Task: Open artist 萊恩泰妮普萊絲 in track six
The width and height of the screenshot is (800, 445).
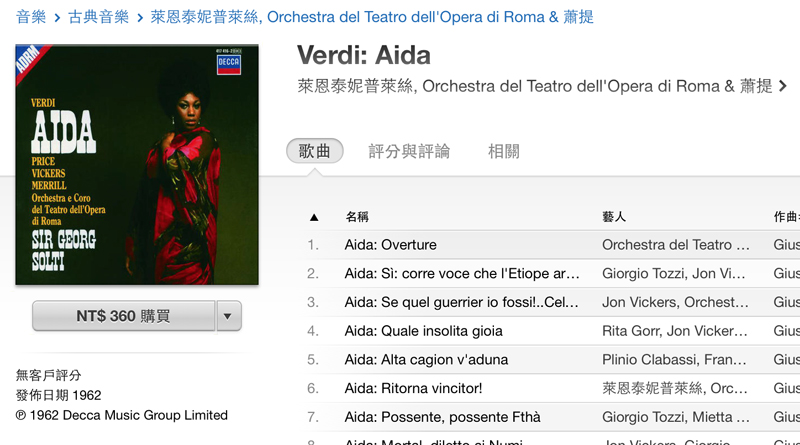Action: coord(674,388)
